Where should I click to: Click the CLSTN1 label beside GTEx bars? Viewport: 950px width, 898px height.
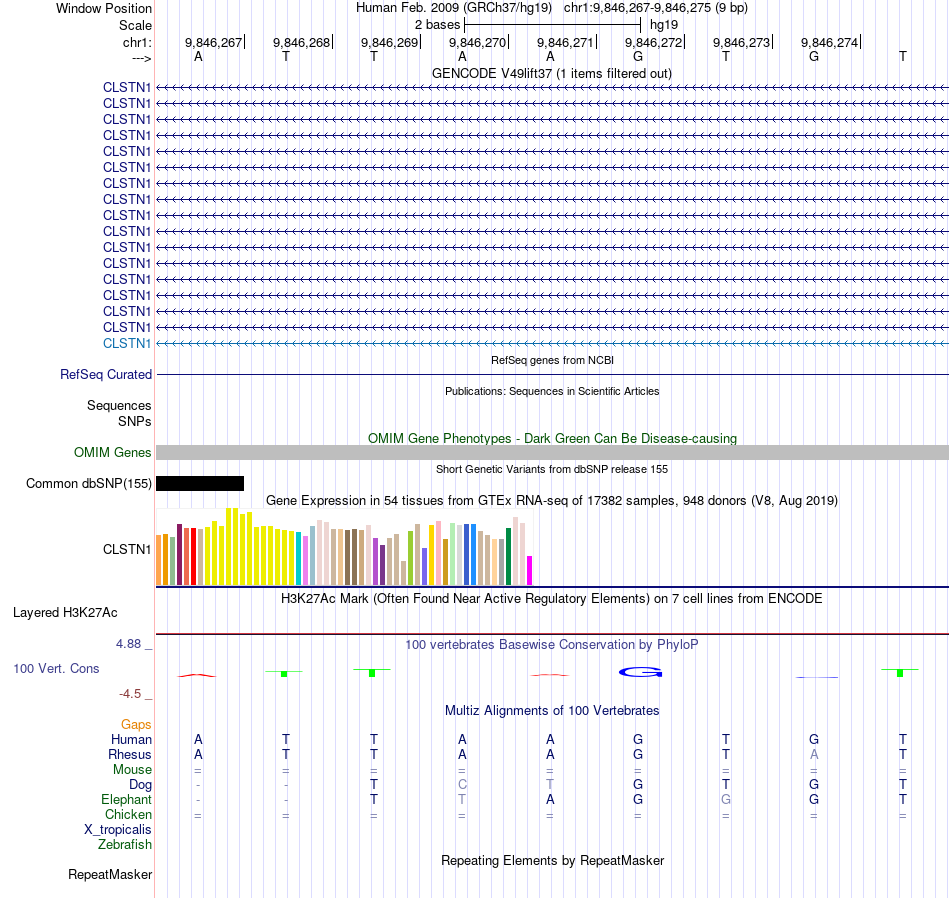coord(127,550)
